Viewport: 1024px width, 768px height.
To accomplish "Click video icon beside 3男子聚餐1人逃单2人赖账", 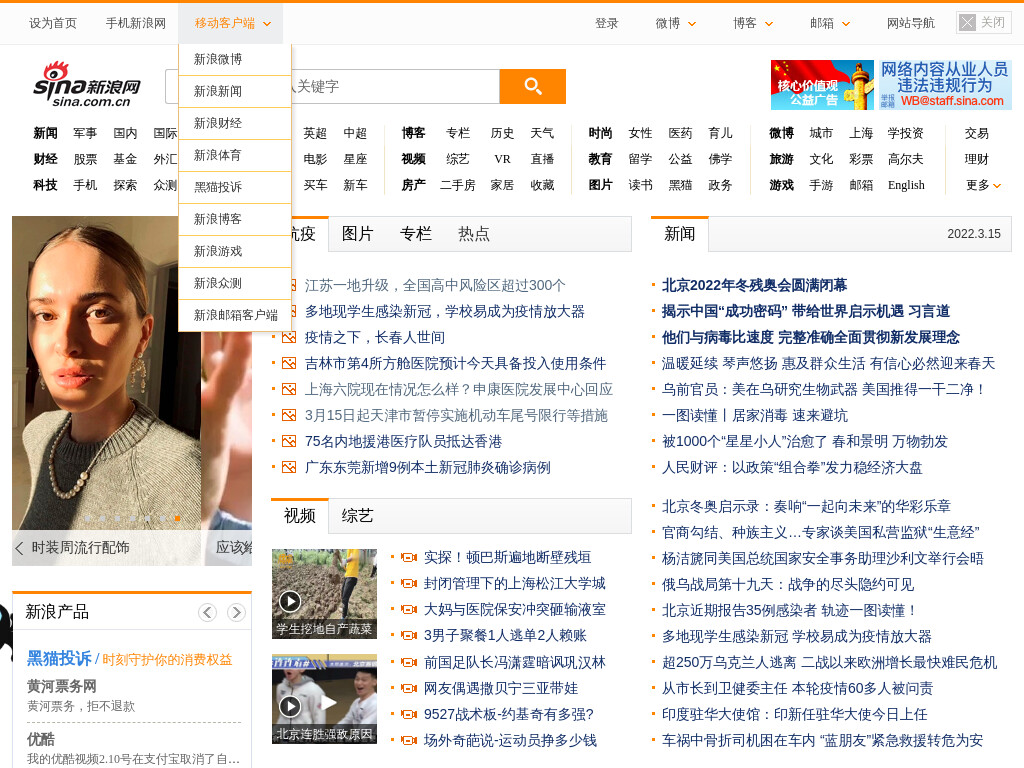I will pyautogui.click(x=409, y=636).
